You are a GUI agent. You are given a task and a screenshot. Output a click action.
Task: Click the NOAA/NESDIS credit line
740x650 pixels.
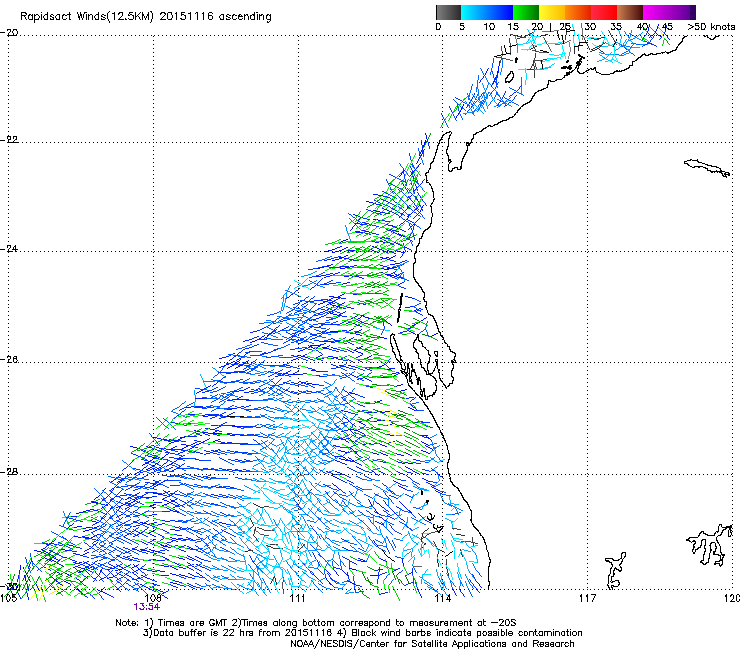click(x=432, y=644)
